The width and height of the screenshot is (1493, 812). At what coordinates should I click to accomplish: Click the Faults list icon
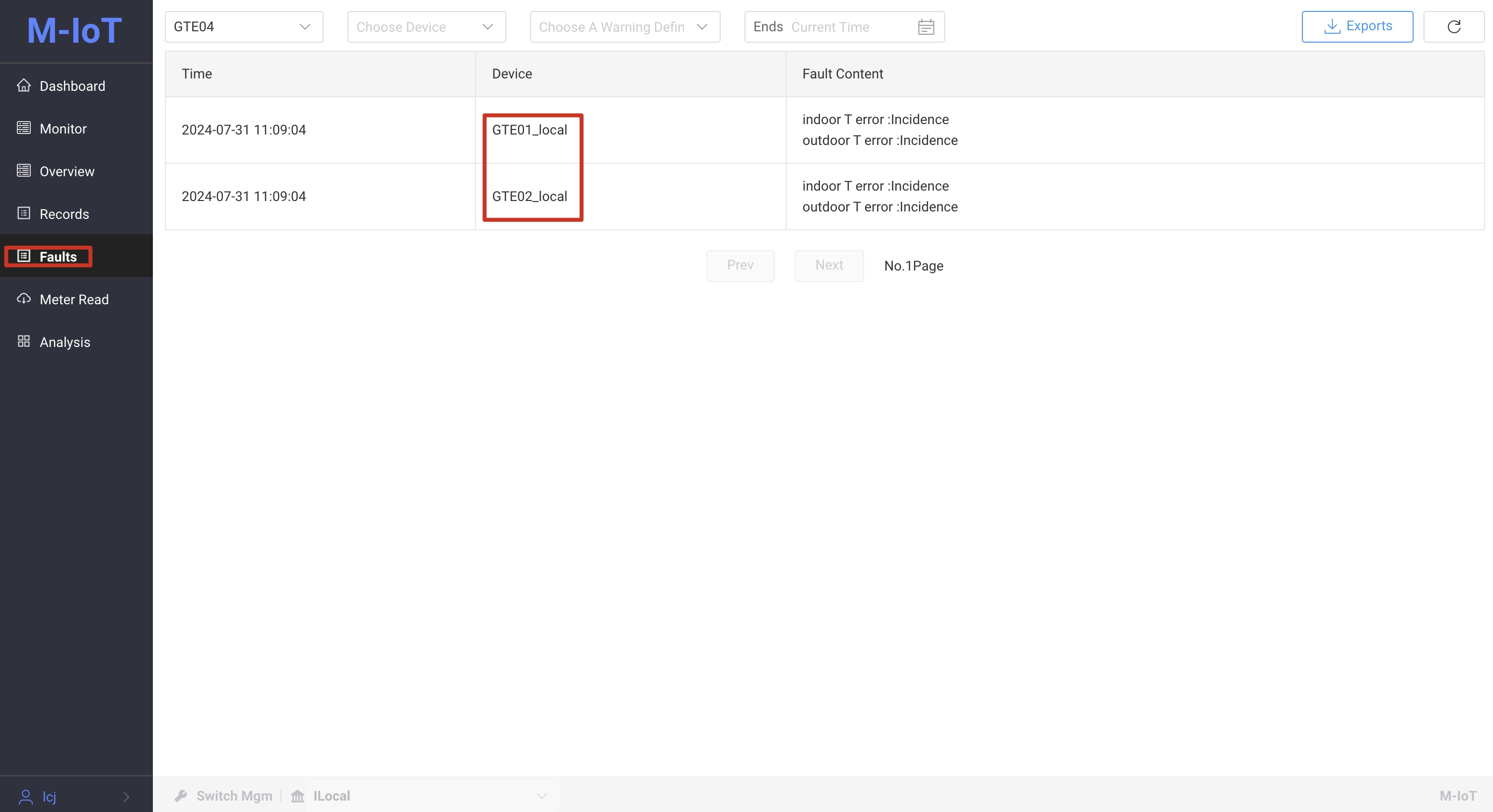coord(24,256)
